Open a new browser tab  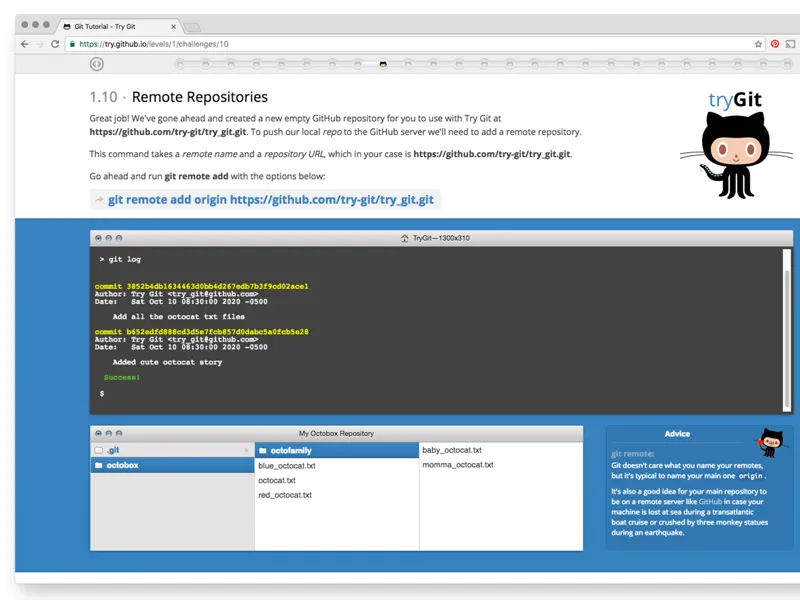point(192,27)
